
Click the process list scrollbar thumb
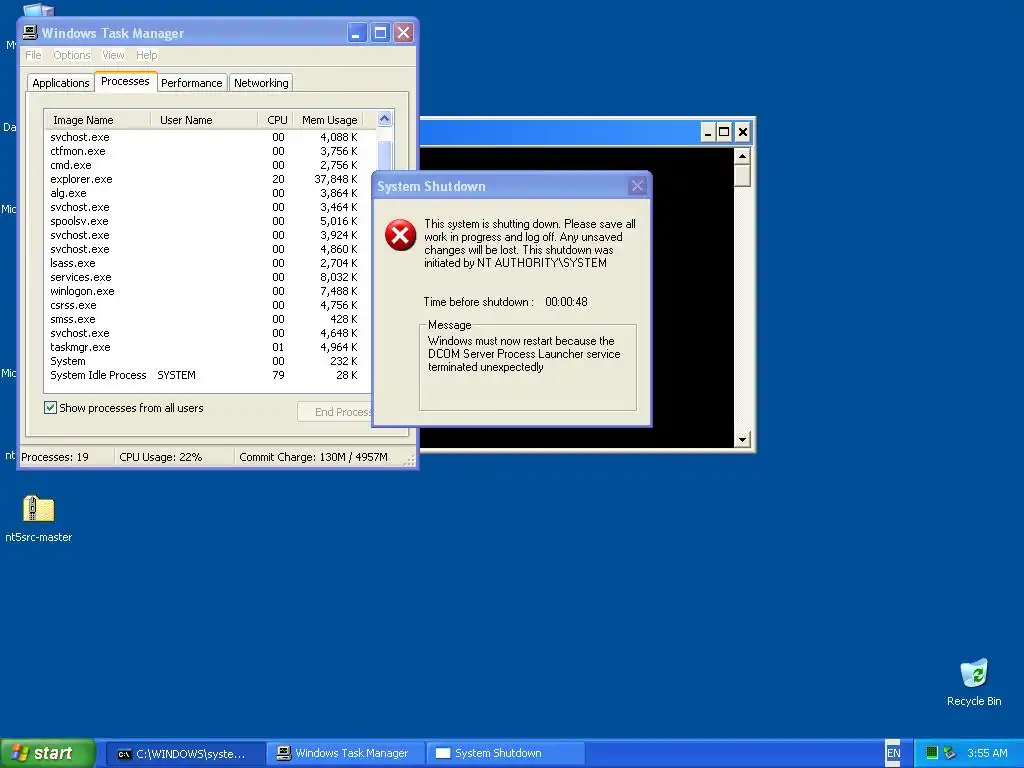pos(385,157)
